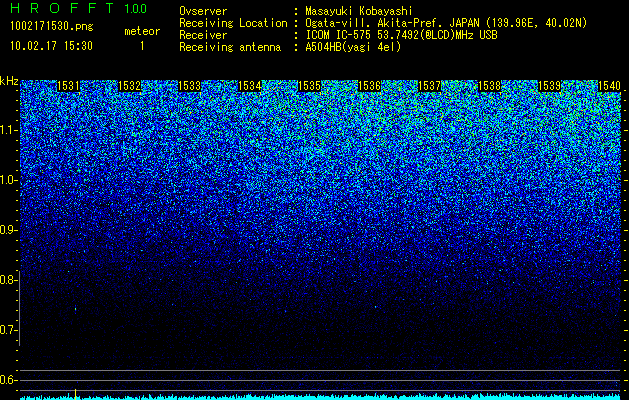This screenshot has height=400, width=629.
Task: Click the kHz axis unit label
Action: point(9,81)
